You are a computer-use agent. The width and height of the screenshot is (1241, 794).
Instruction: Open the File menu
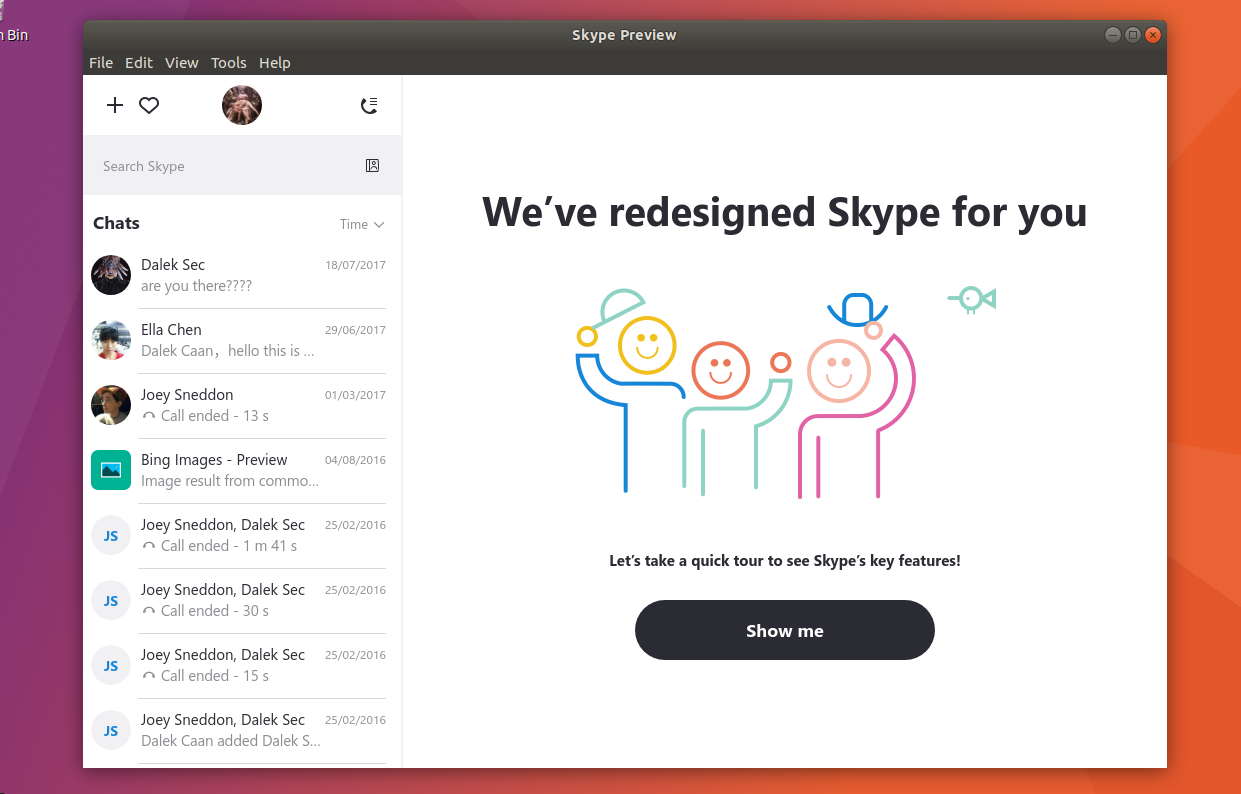[101, 63]
